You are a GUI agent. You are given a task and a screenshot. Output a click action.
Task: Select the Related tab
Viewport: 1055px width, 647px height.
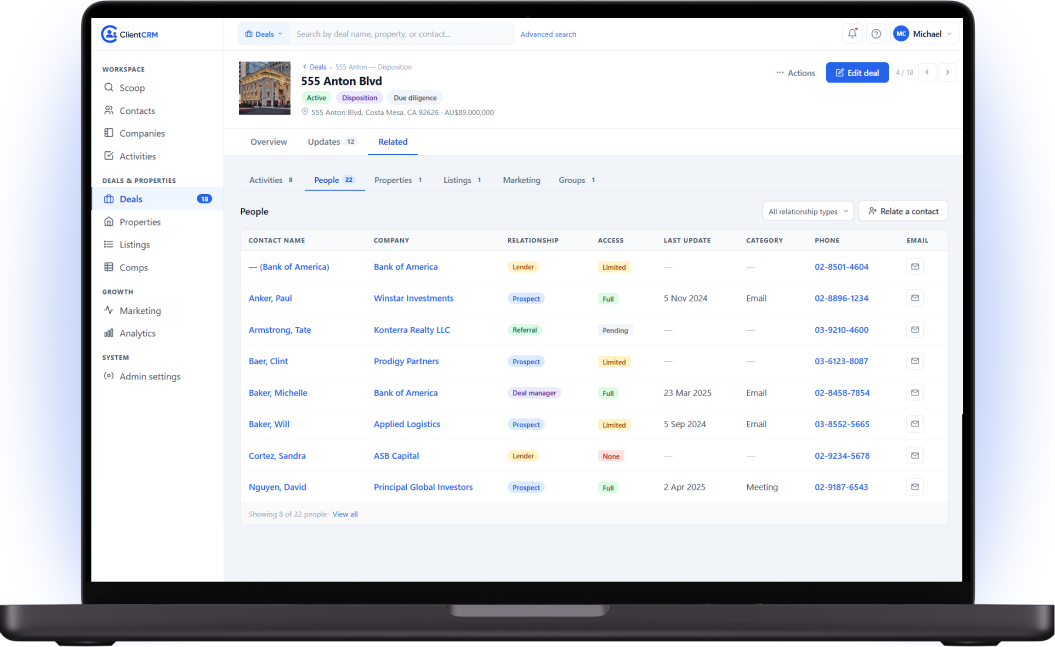[393, 142]
